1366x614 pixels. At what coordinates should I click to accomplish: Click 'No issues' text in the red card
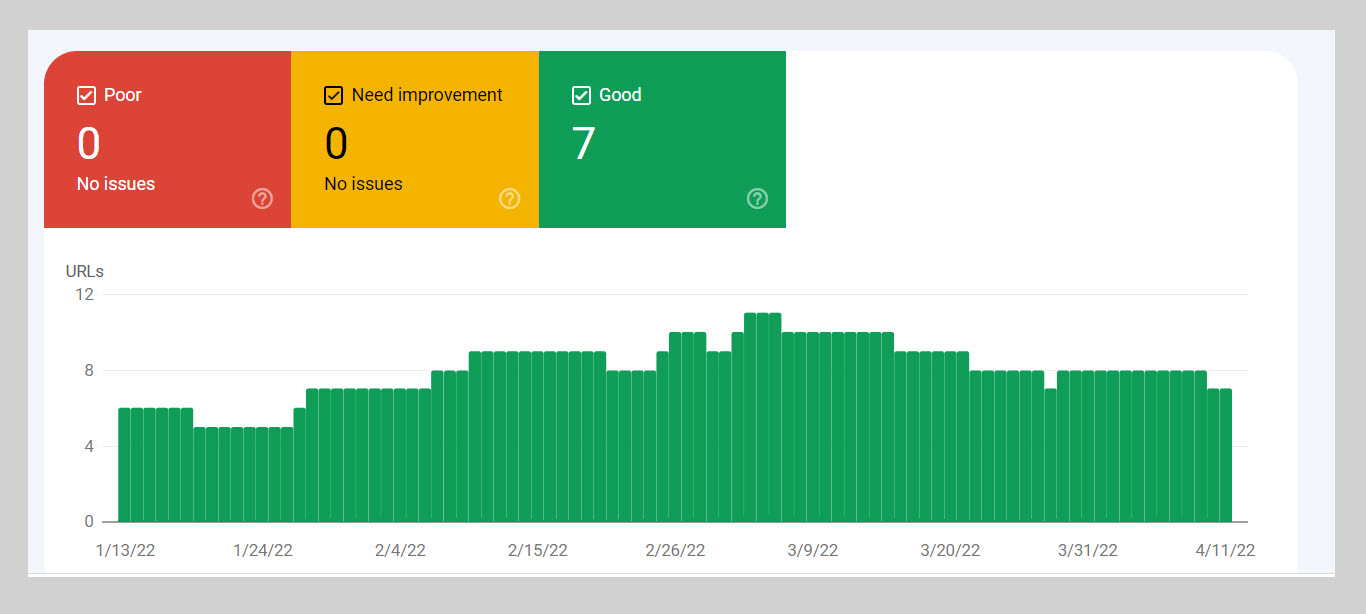[x=116, y=184]
